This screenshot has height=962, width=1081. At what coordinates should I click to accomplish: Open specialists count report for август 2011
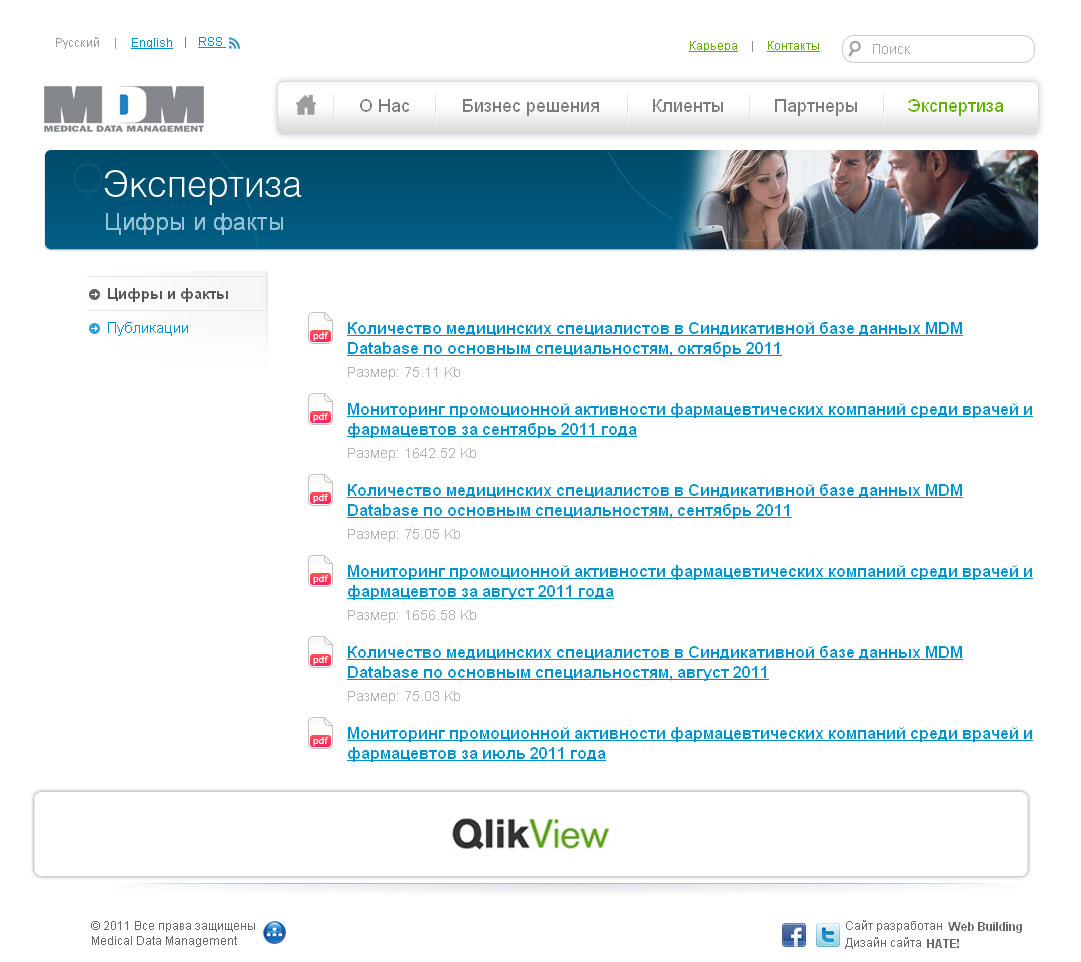(654, 663)
